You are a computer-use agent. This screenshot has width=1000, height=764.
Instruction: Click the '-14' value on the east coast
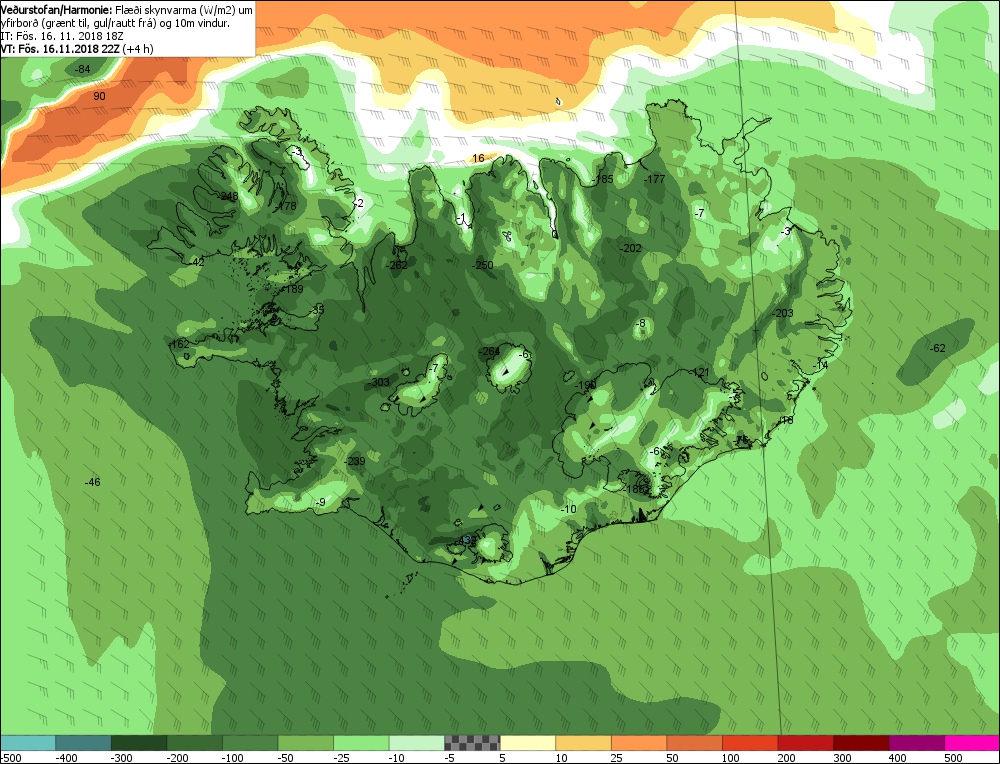point(821,365)
